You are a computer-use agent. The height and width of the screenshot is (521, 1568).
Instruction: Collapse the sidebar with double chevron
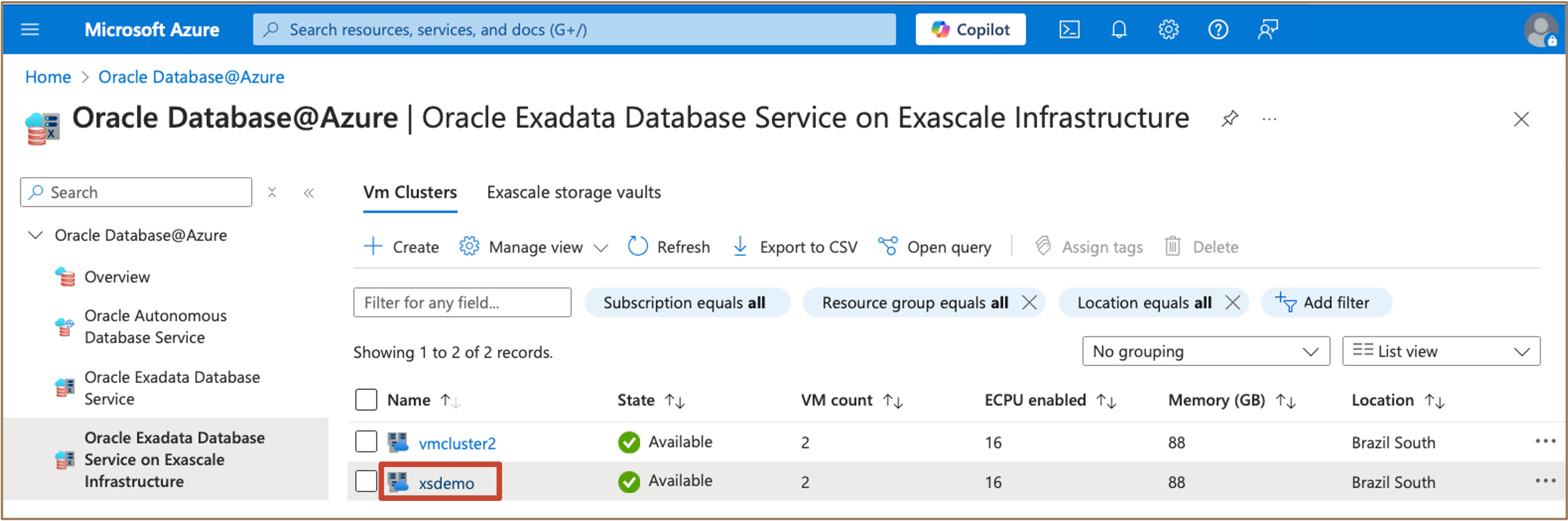[309, 193]
